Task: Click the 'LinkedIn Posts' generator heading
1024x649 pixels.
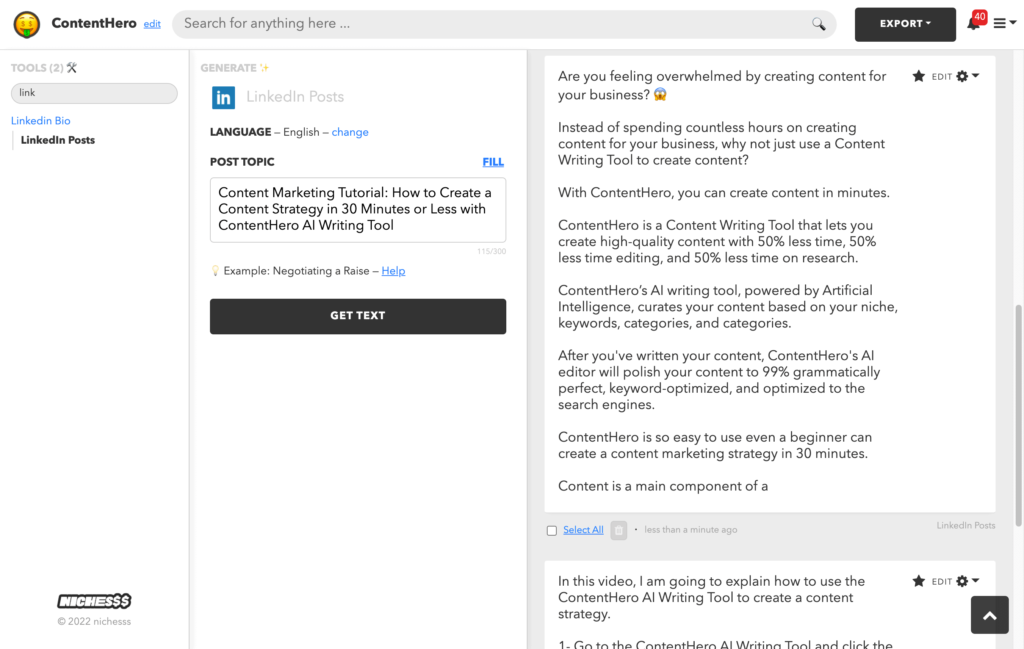Action: click(x=295, y=97)
